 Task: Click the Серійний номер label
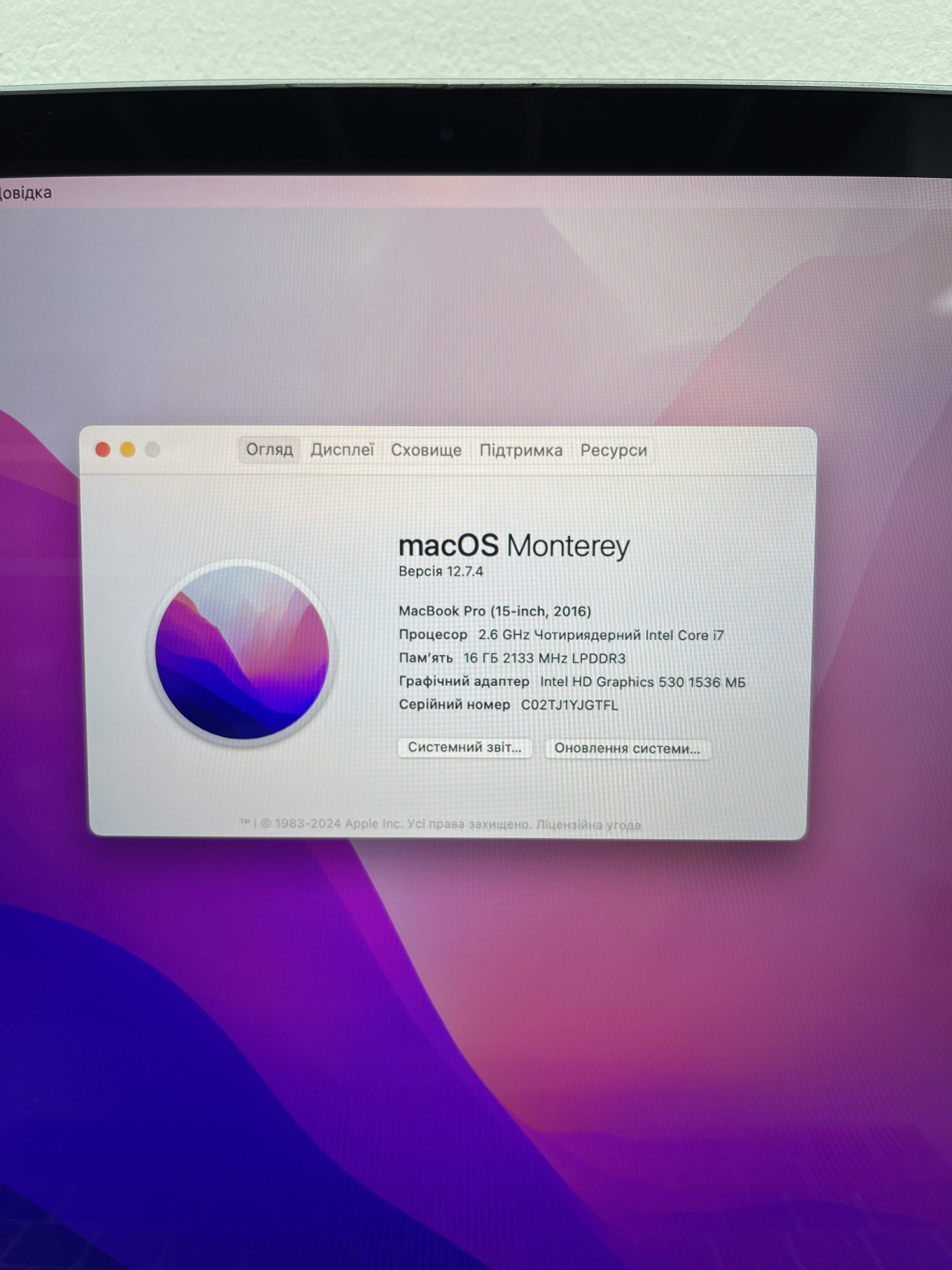tap(454, 704)
